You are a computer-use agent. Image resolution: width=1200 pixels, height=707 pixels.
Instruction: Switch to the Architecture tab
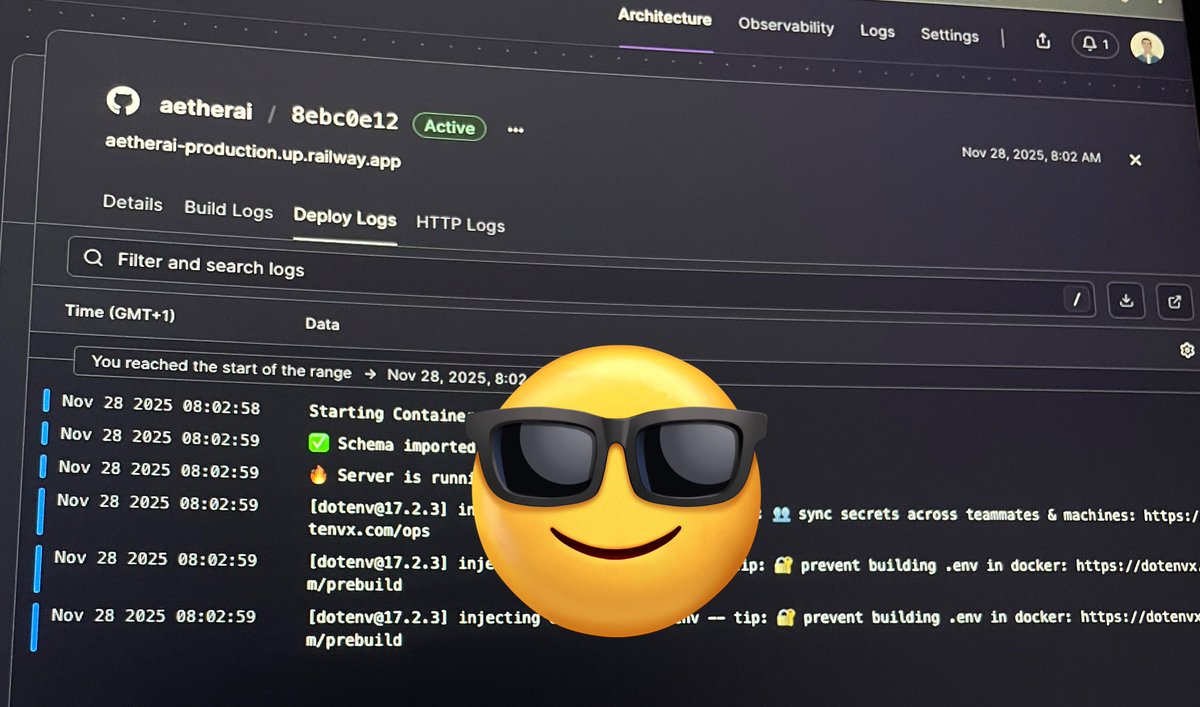click(x=665, y=17)
